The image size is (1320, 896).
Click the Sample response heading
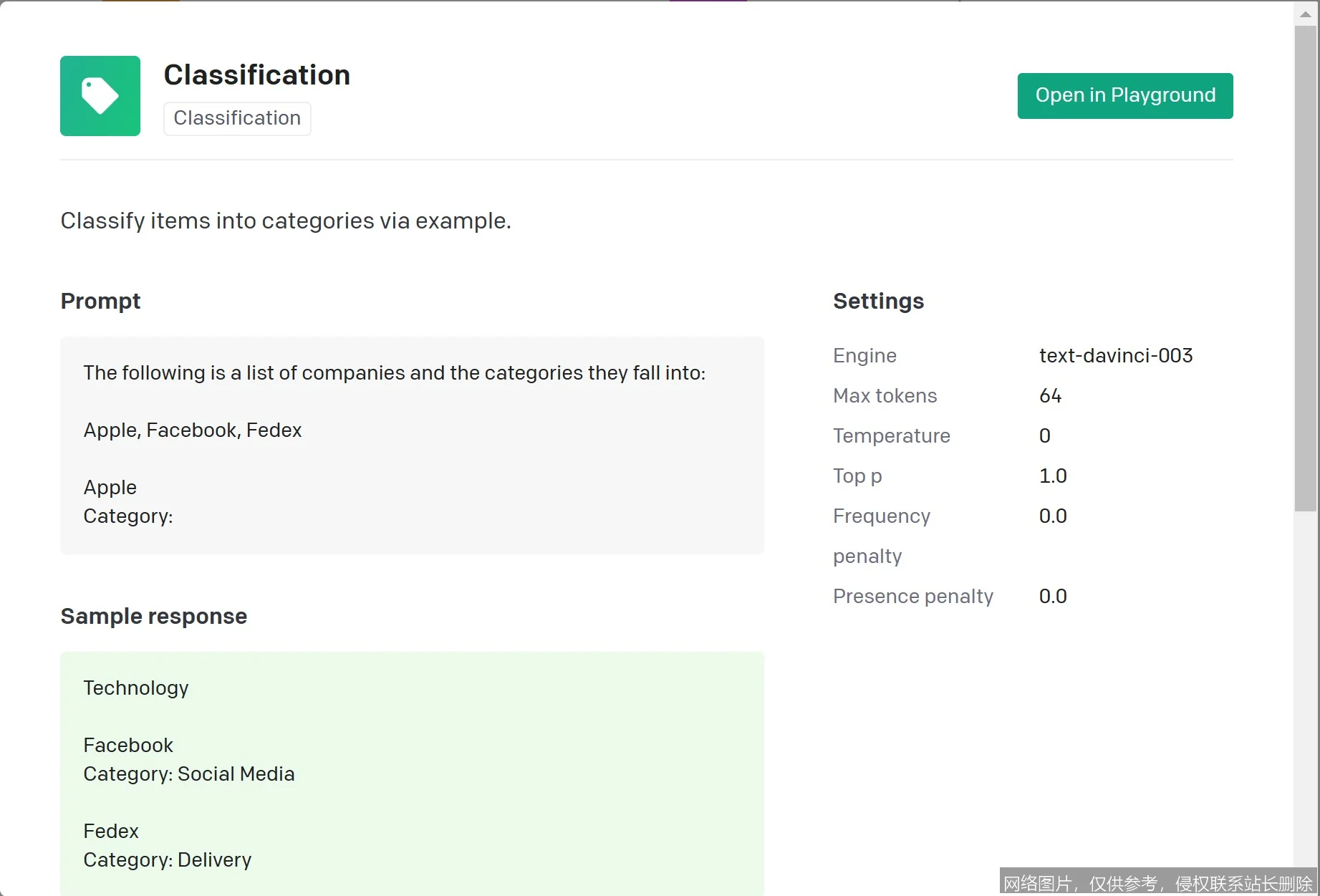point(154,616)
